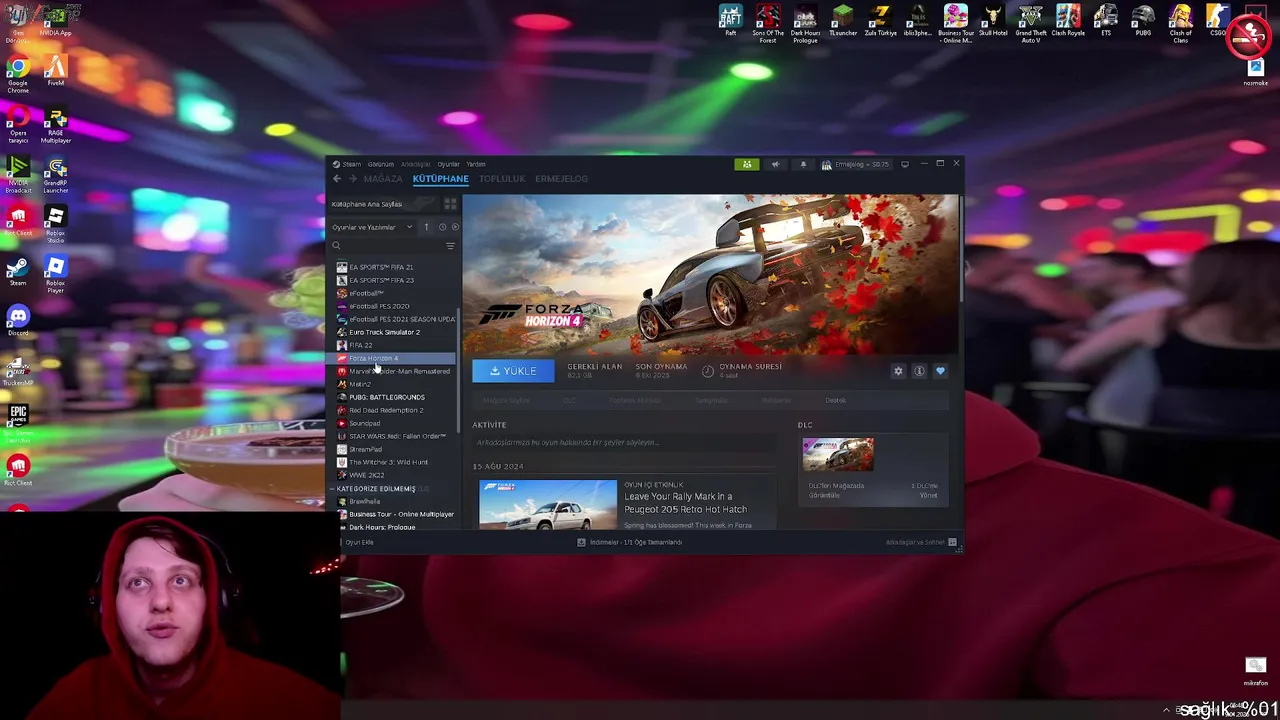Open advanced filter options icon
This screenshot has height=720, width=1280.
(450, 246)
